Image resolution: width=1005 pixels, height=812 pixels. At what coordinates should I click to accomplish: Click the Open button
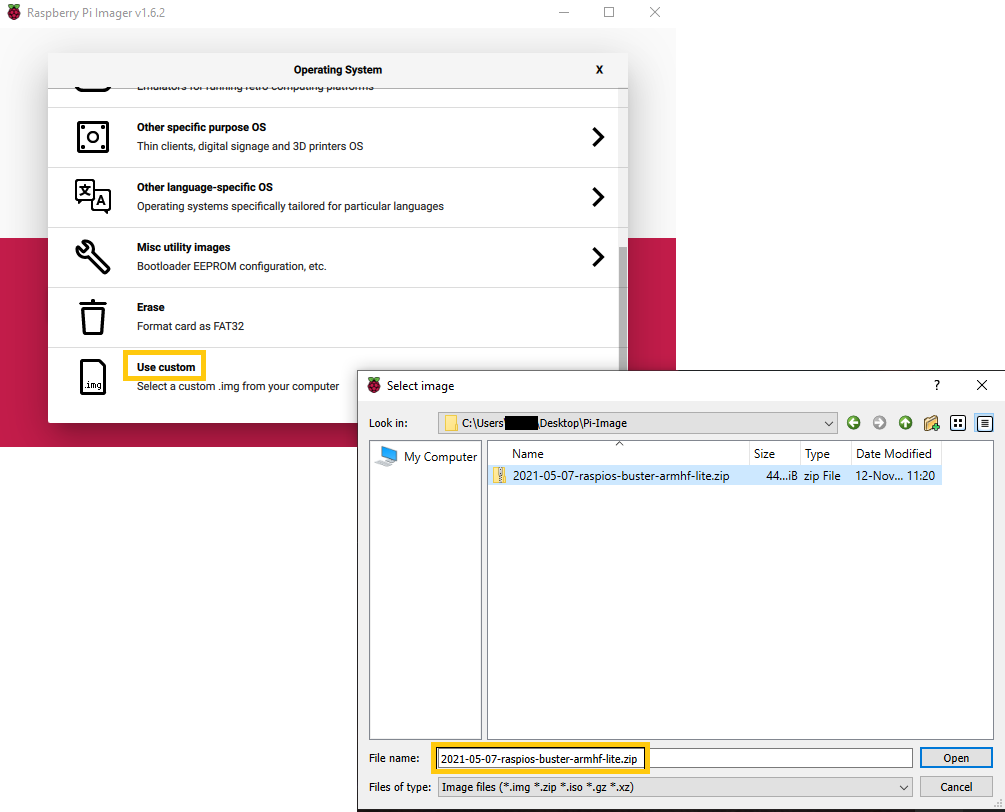point(956,758)
